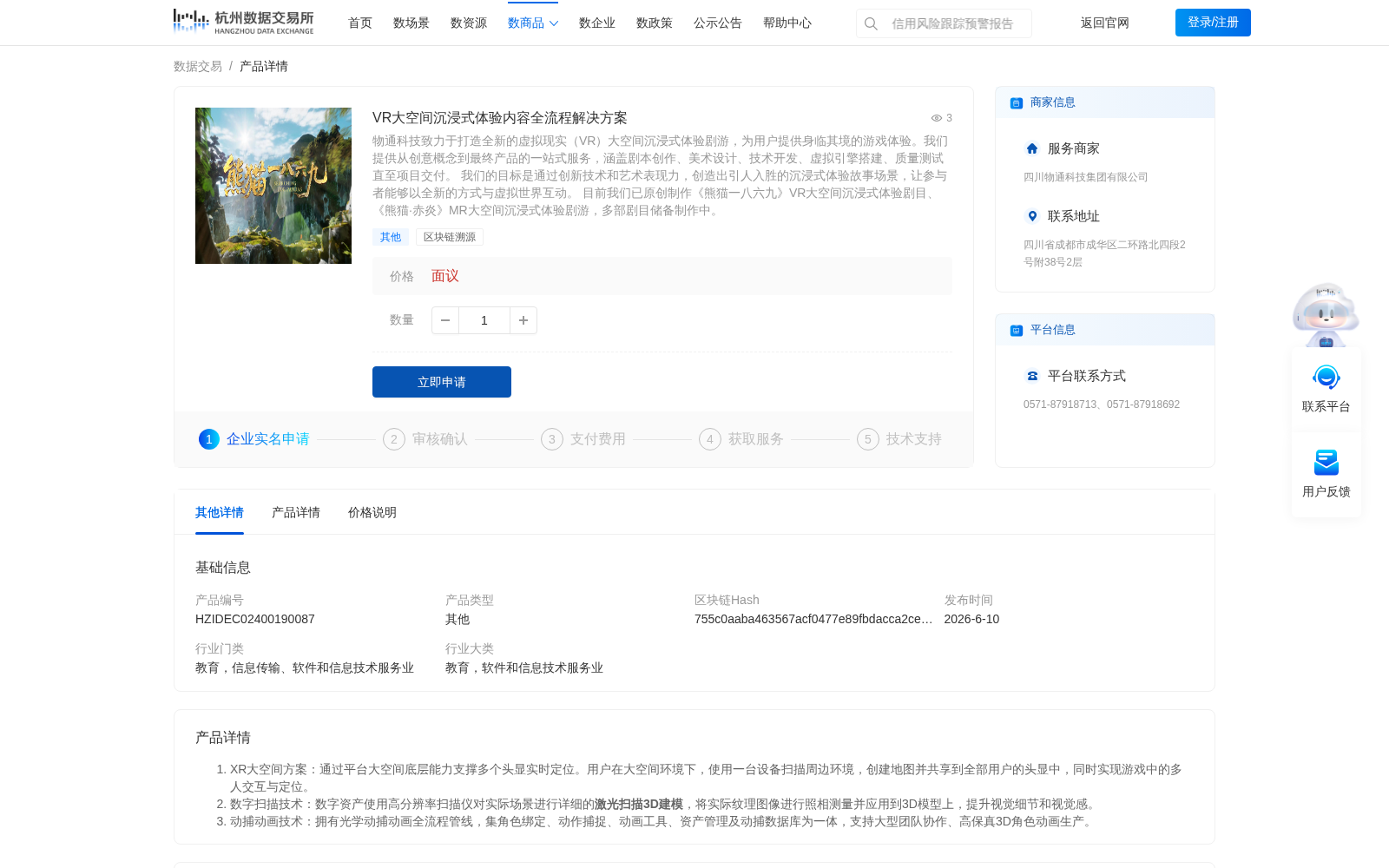1389x868 pixels.
Task: Click the 用户反馈 mailbox icon
Action: tap(1326, 463)
